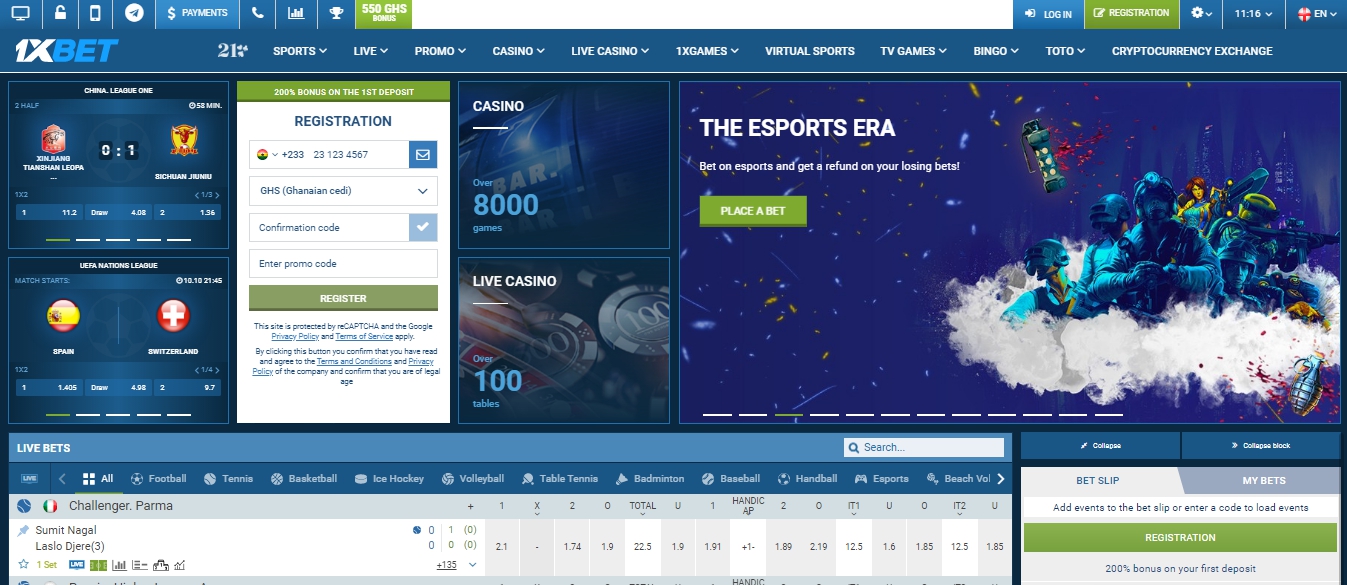Open the match field view icon
The image size is (1347, 585).
99,565
